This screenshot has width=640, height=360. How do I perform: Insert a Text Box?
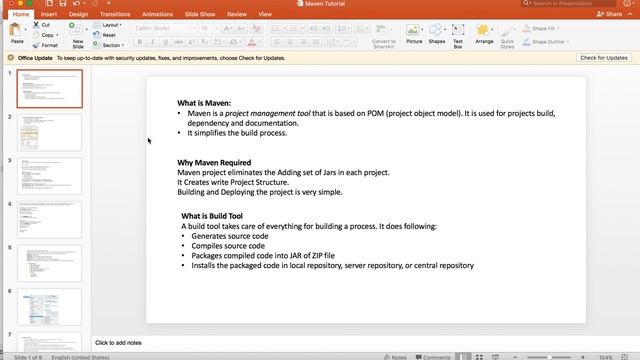coord(458,30)
